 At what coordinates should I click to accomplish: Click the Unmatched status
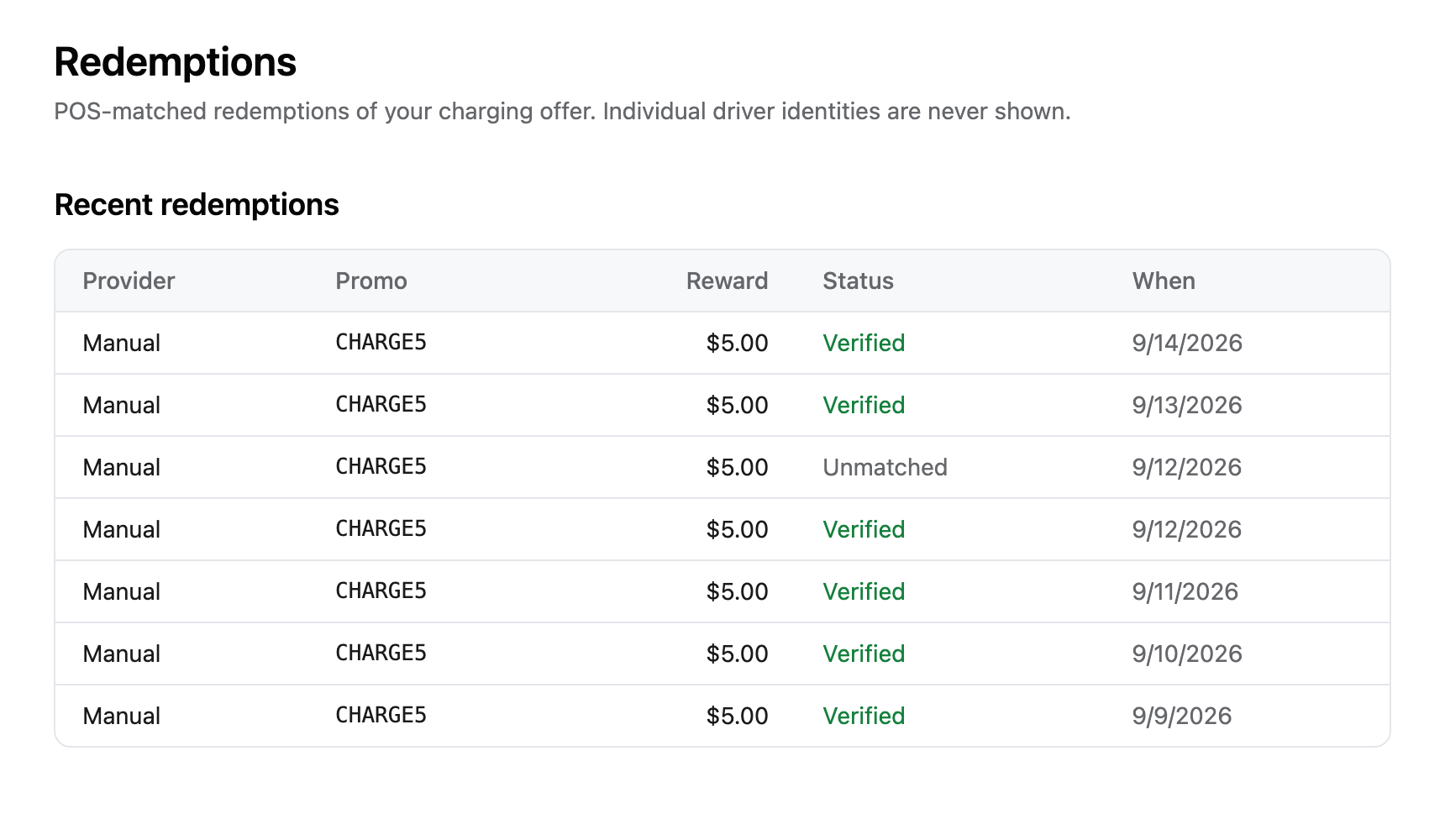click(885, 467)
